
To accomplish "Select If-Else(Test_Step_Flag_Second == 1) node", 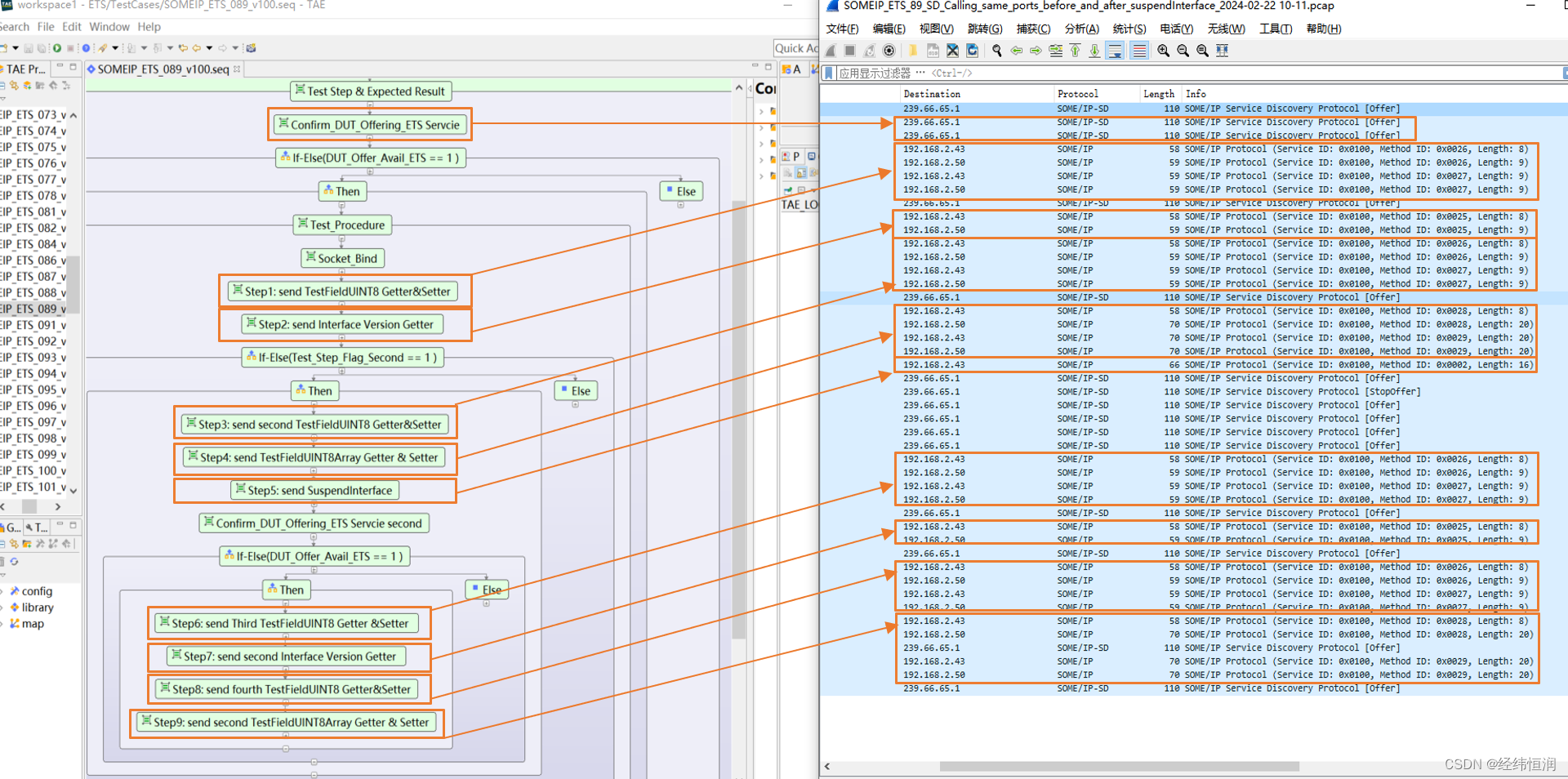I will point(342,357).
